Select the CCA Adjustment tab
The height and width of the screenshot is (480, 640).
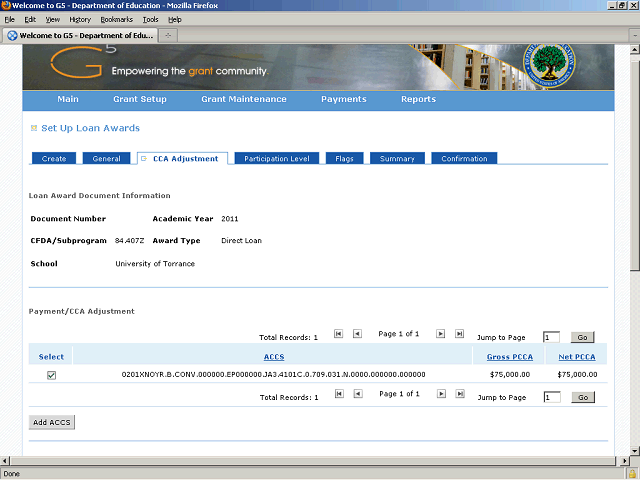(182, 158)
